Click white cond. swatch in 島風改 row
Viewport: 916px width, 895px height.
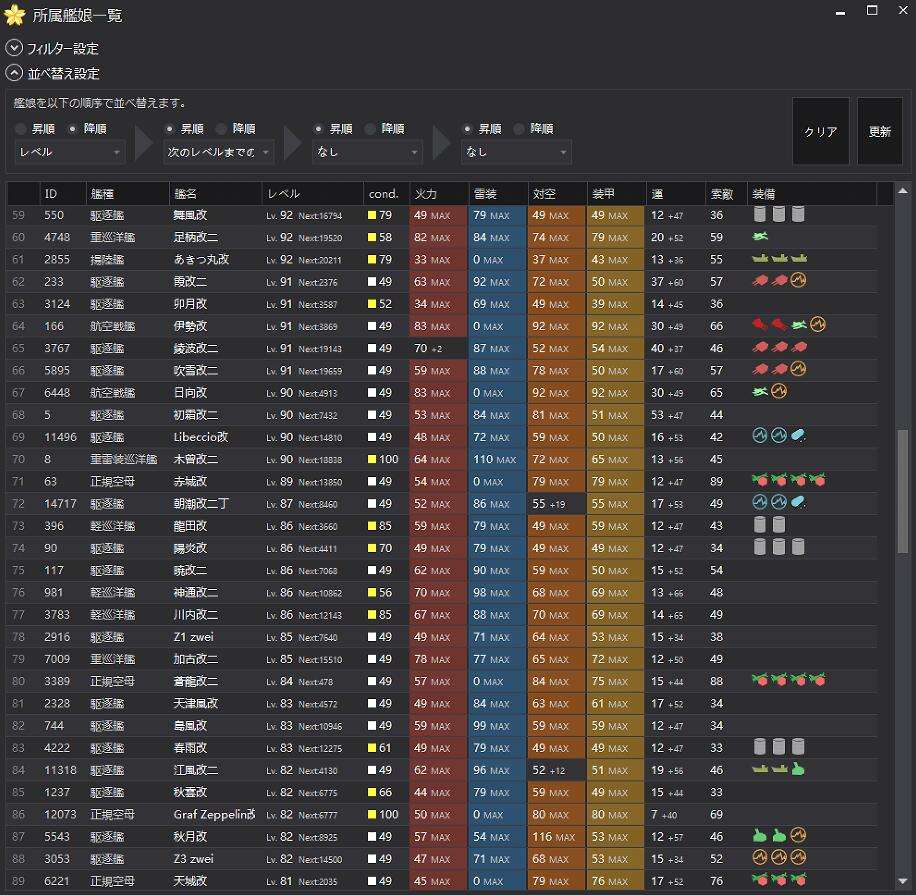pyautogui.click(x=372, y=726)
